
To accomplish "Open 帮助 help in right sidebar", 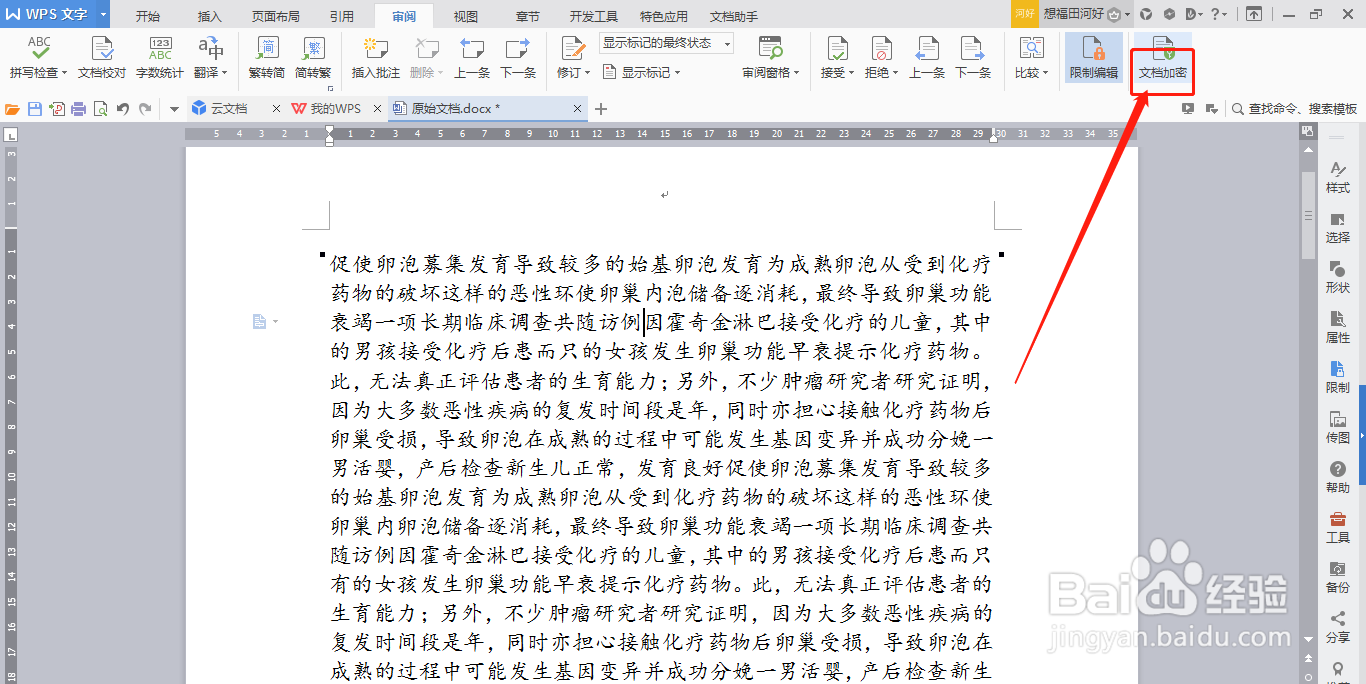I will (1338, 478).
